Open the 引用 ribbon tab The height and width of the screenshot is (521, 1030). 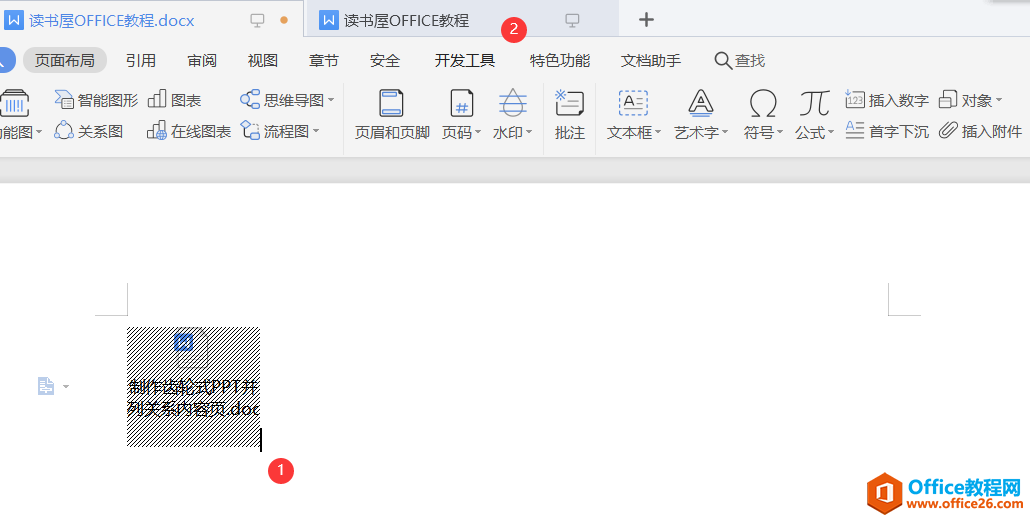pyautogui.click(x=141, y=60)
